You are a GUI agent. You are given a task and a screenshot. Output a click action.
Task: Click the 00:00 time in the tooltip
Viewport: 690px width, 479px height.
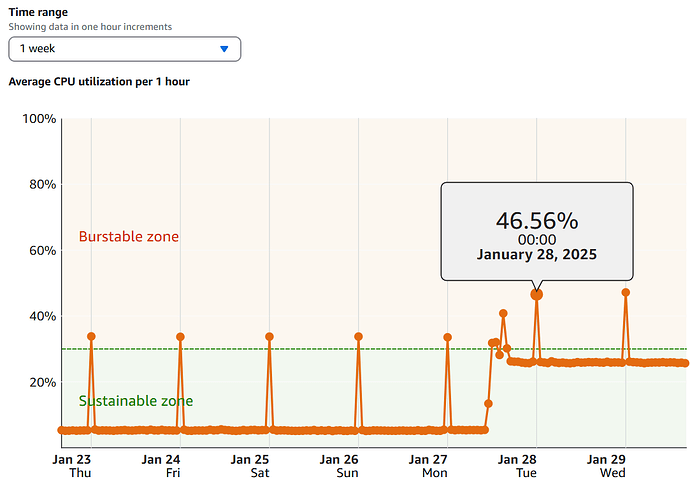[537, 240]
